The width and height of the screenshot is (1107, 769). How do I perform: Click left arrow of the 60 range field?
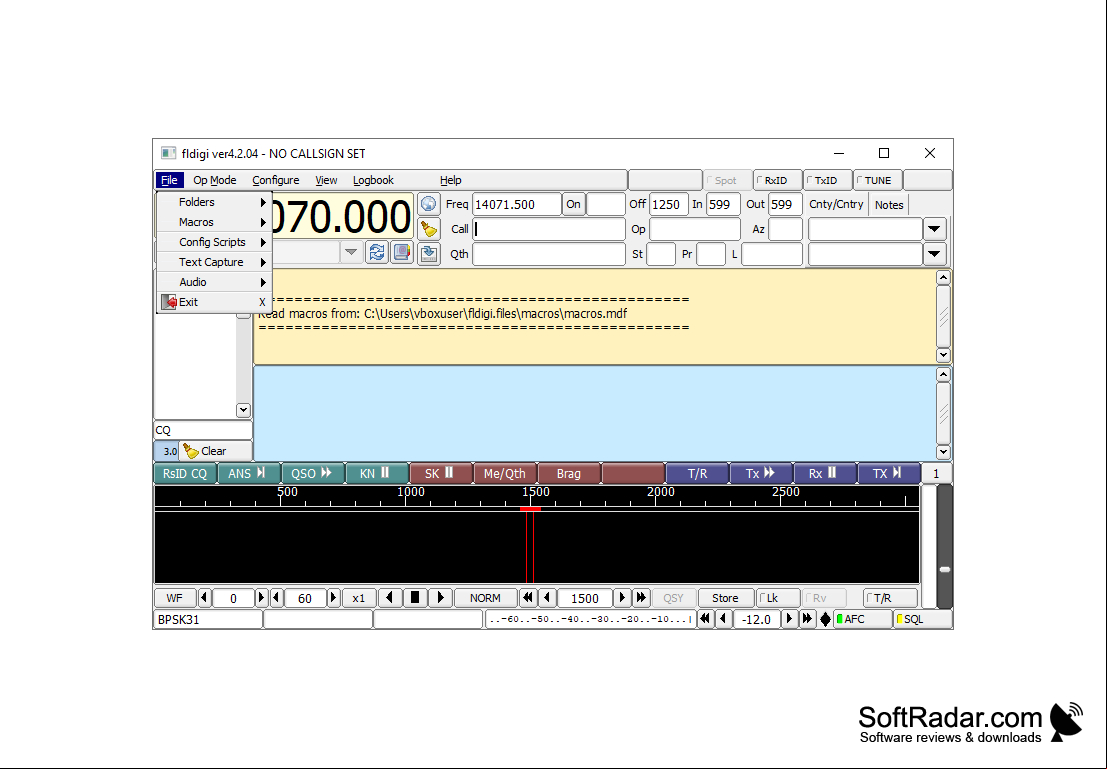(277, 597)
